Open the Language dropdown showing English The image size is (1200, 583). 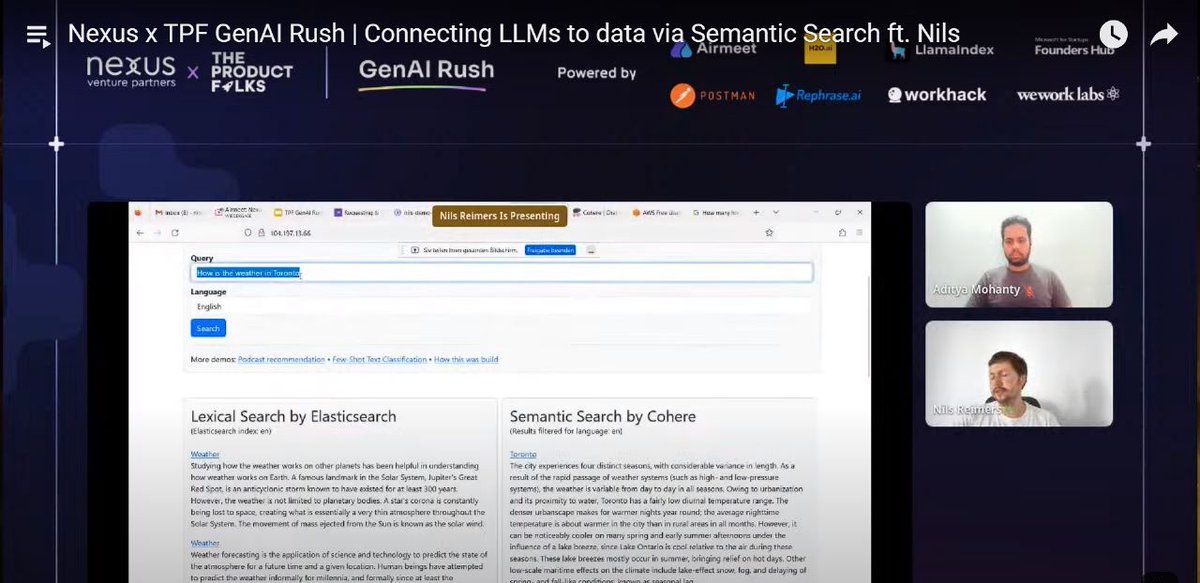coord(501,306)
